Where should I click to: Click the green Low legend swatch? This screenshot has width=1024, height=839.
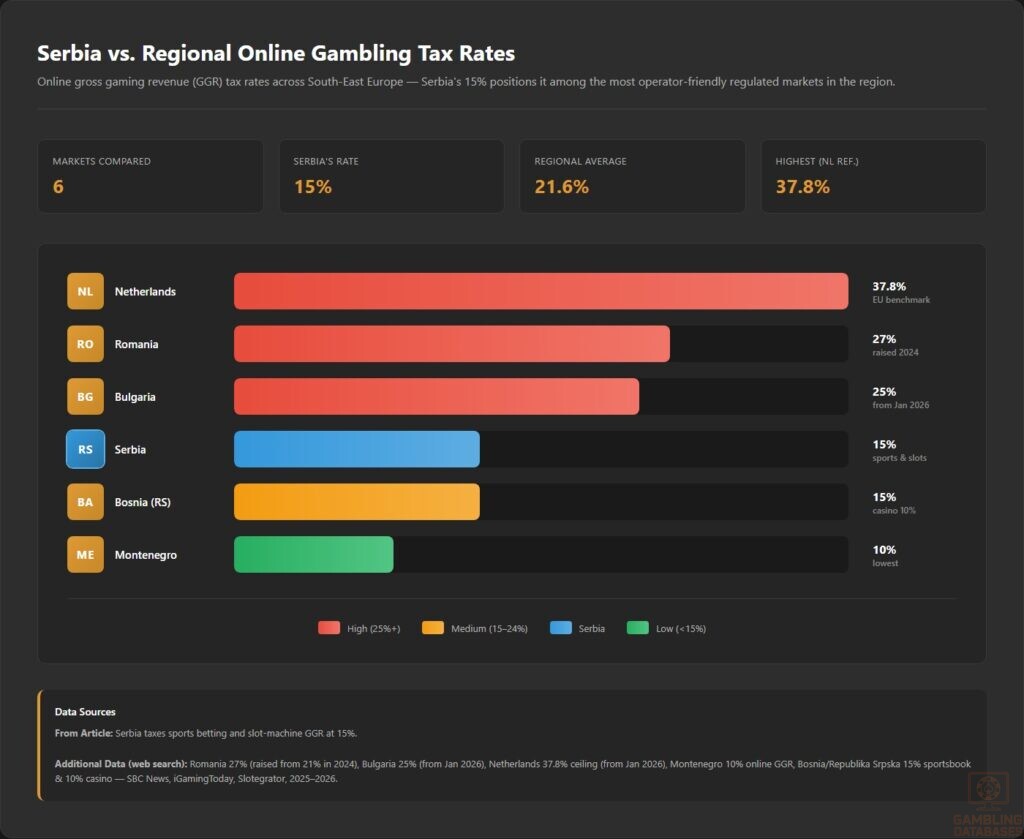(x=637, y=628)
